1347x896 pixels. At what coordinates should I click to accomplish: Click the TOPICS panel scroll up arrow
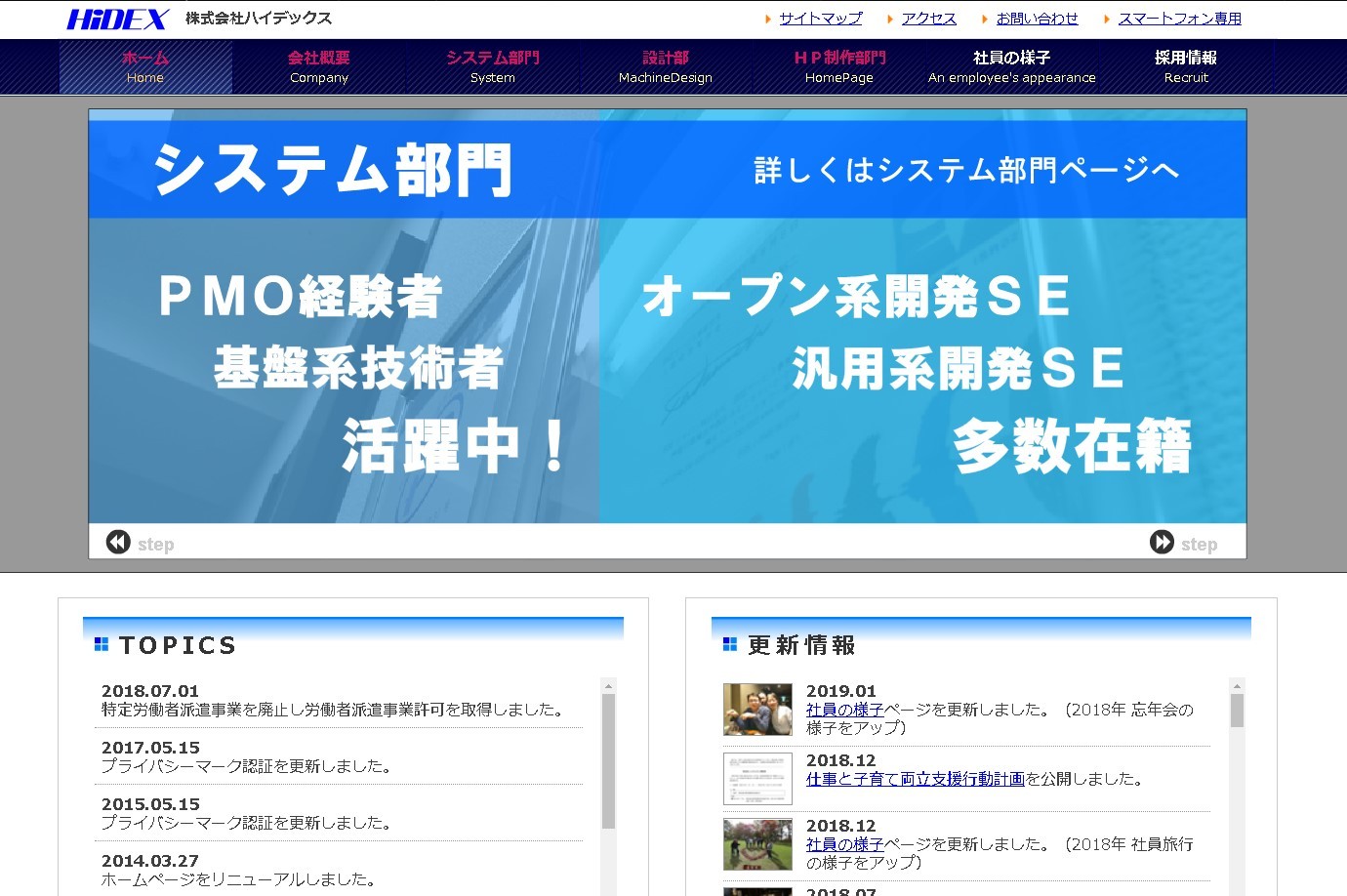tap(608, 685)
